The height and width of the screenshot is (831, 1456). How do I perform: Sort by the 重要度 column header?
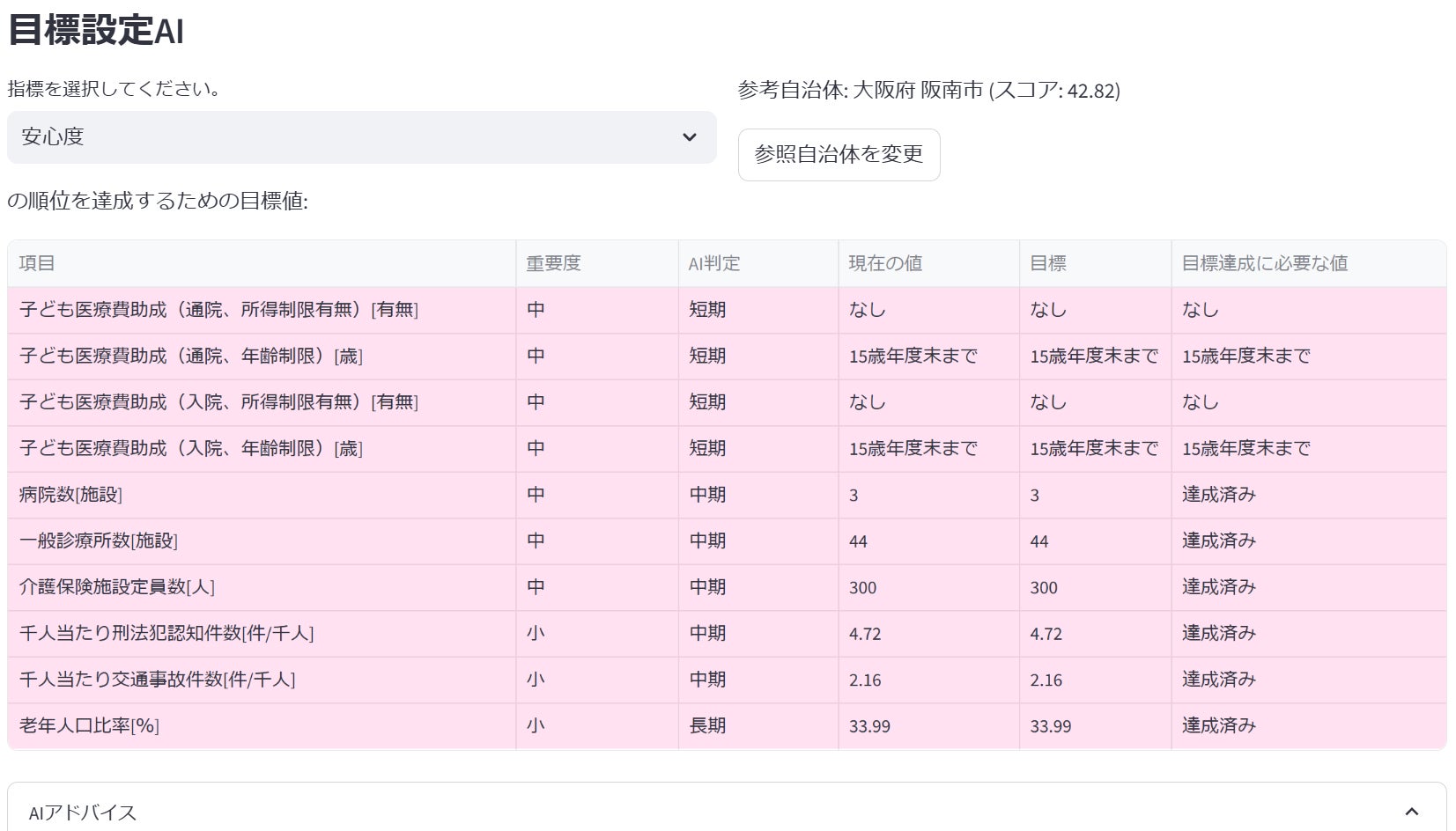(553, 263)
